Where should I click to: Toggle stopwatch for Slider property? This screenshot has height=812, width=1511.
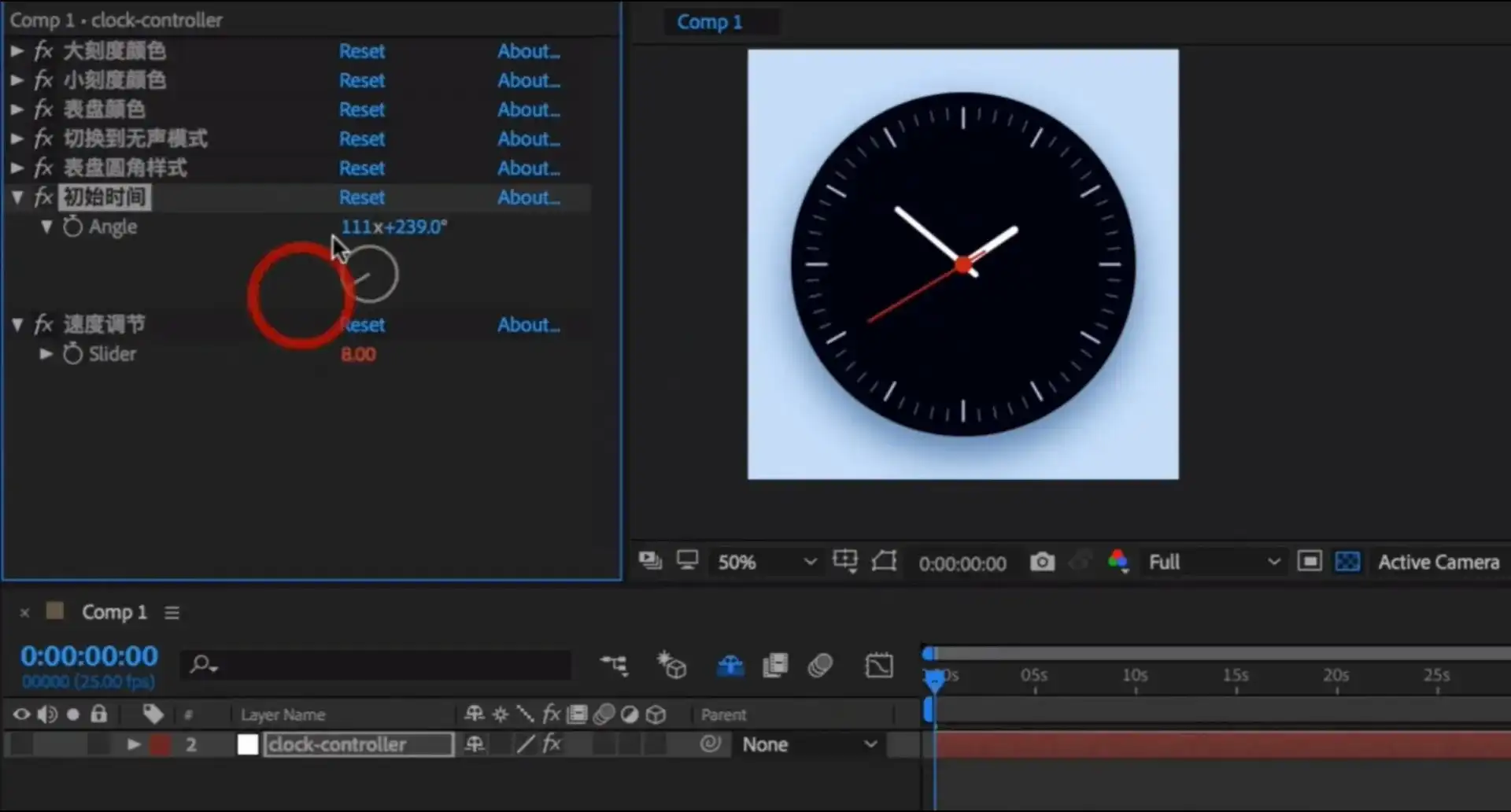tap(72, 354)
